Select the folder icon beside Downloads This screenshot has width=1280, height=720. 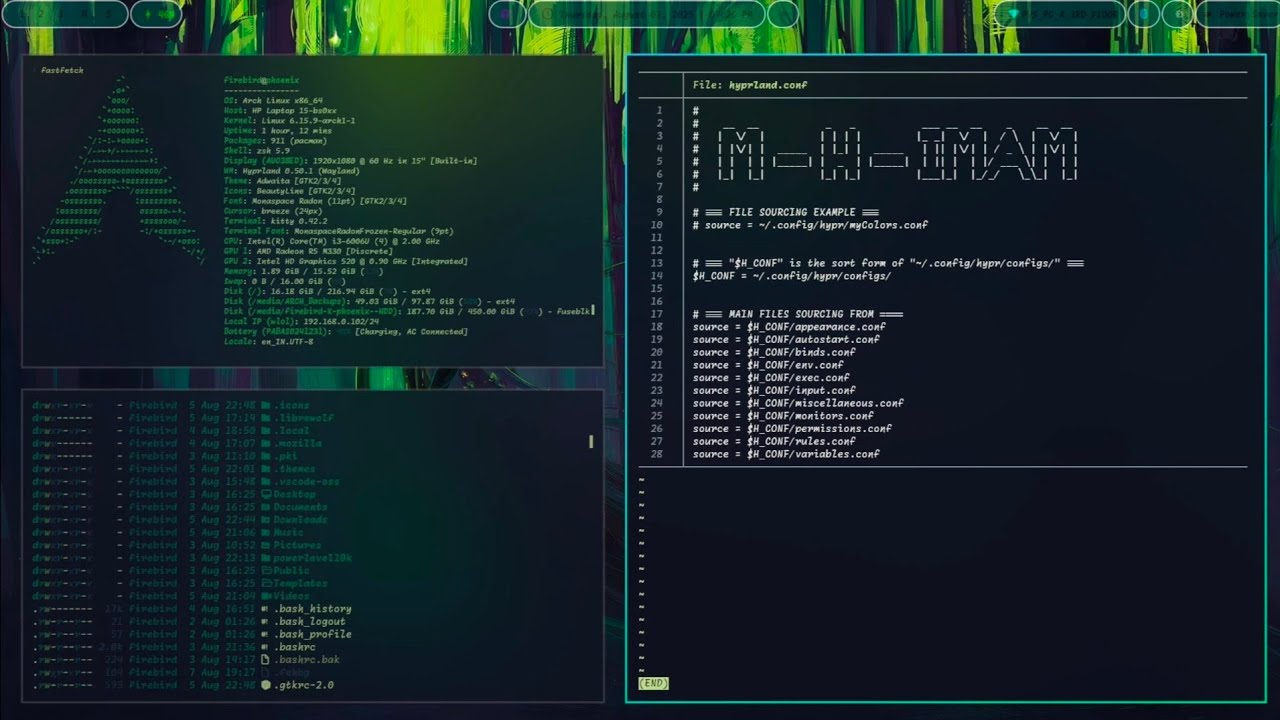266,520
